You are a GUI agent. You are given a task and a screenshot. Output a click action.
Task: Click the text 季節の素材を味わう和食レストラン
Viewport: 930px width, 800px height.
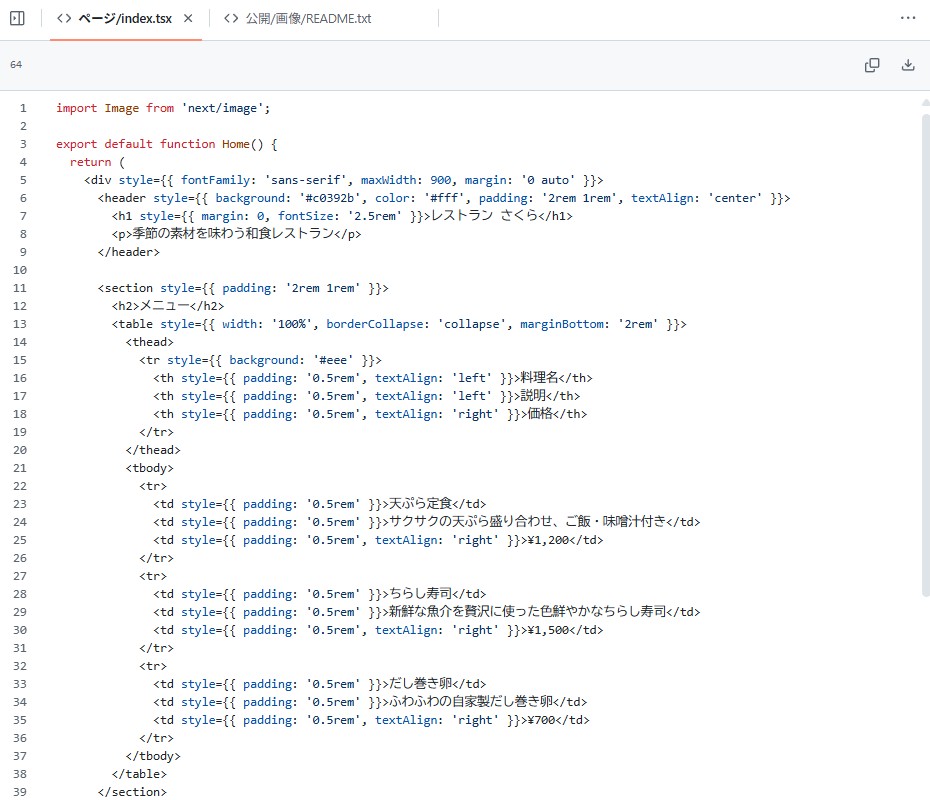pos(232,234)
